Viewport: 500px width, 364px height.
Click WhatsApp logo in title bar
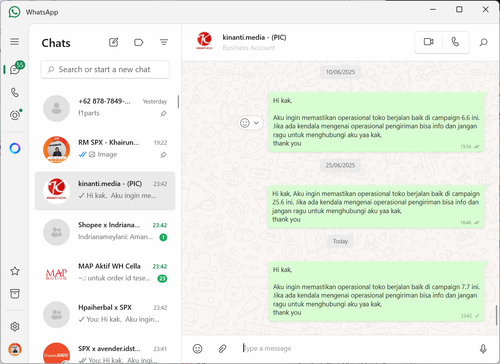pos(14,12)
